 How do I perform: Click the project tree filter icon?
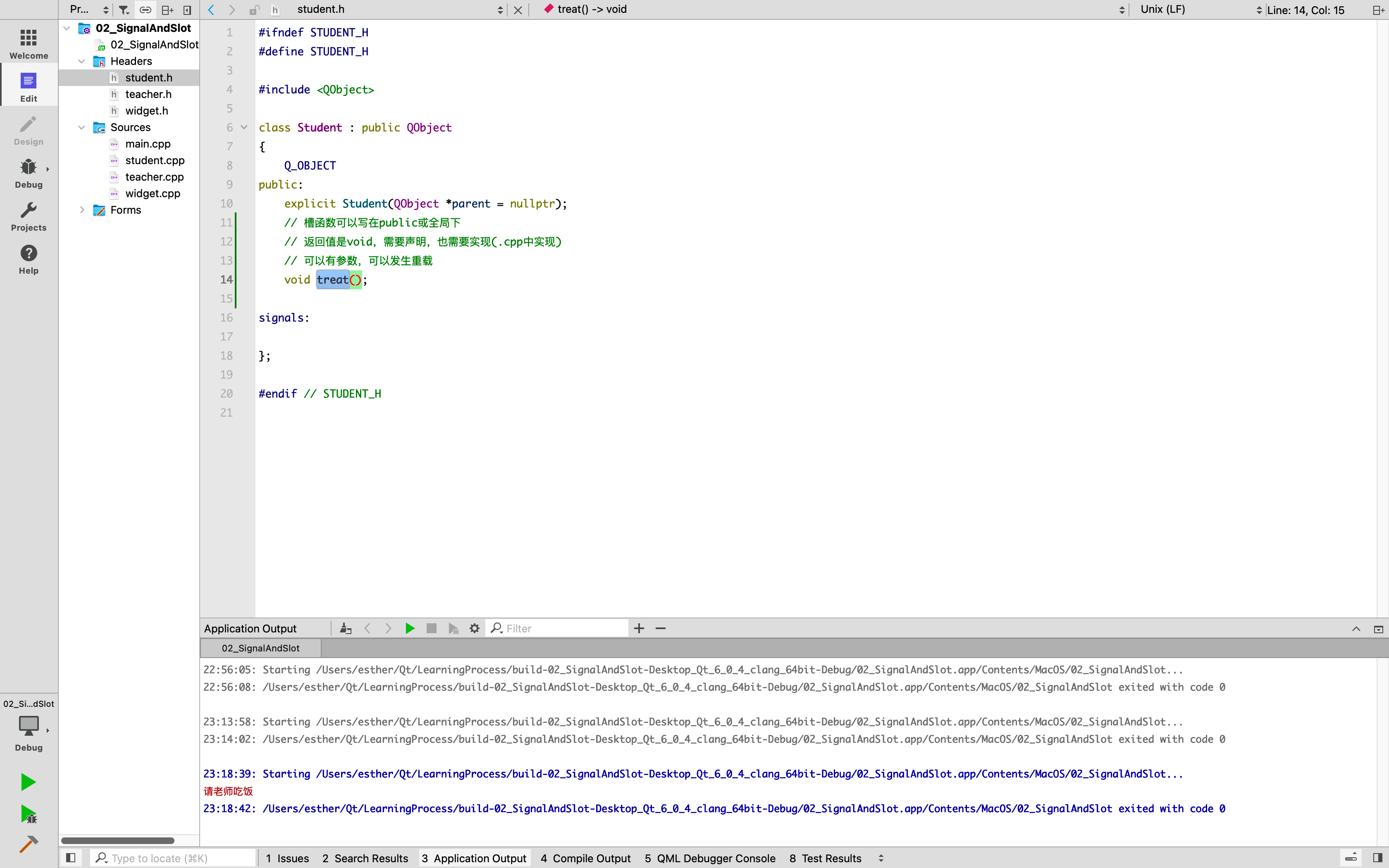tap(124, 10)
